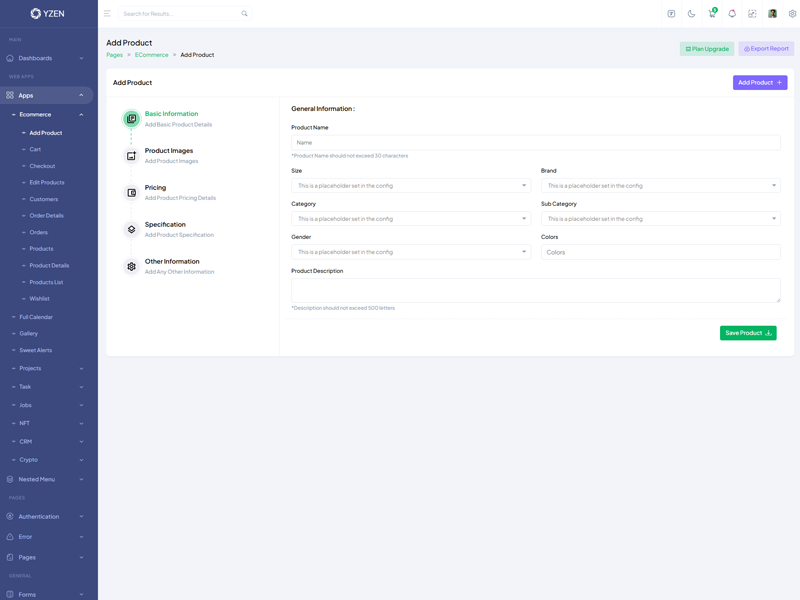Click the fullscreen icon in header
Image resolution: width=800 pixels, height=600 pixels.
click(752, 14)
